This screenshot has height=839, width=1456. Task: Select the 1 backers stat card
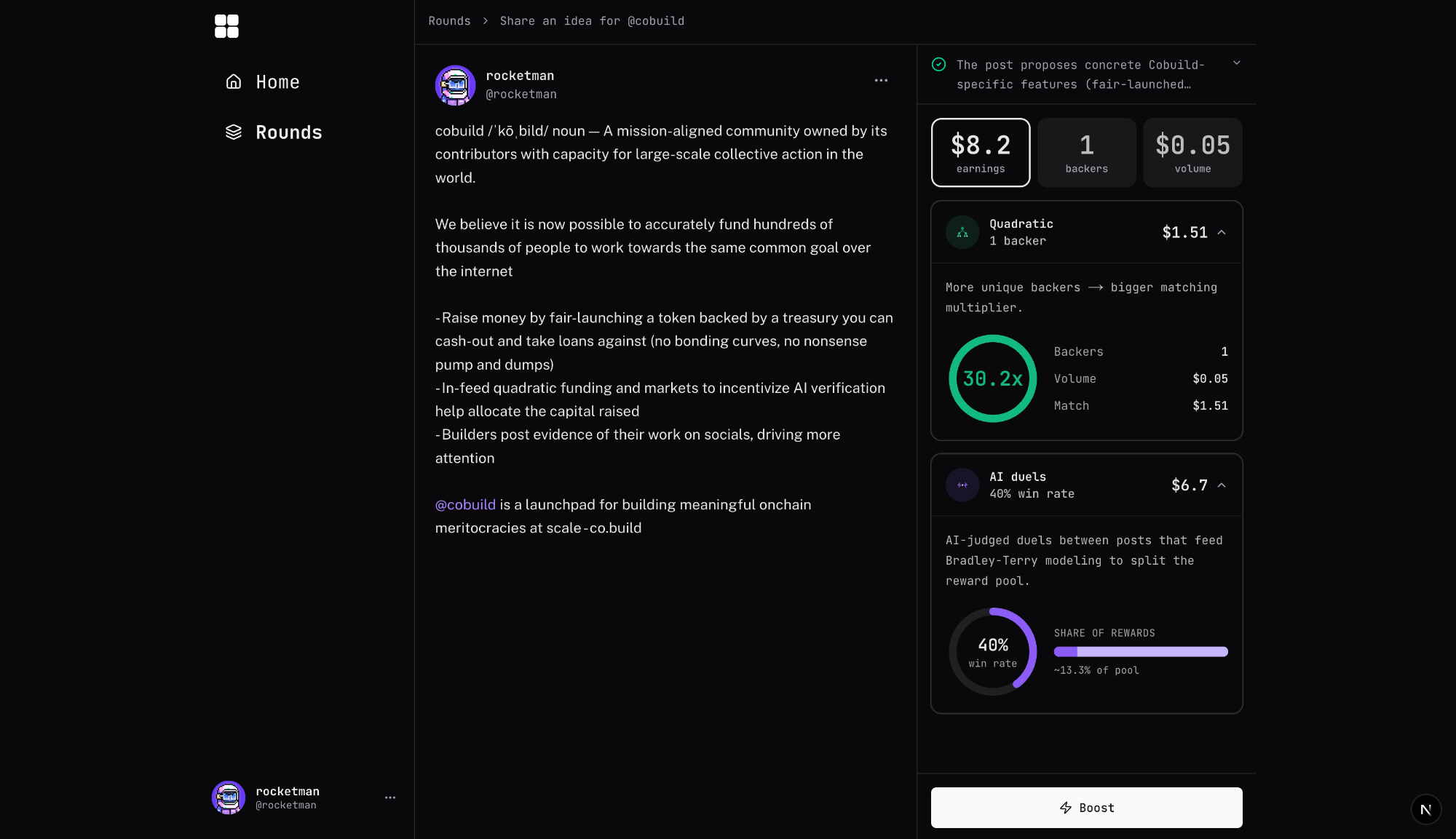pos(1086,153)
